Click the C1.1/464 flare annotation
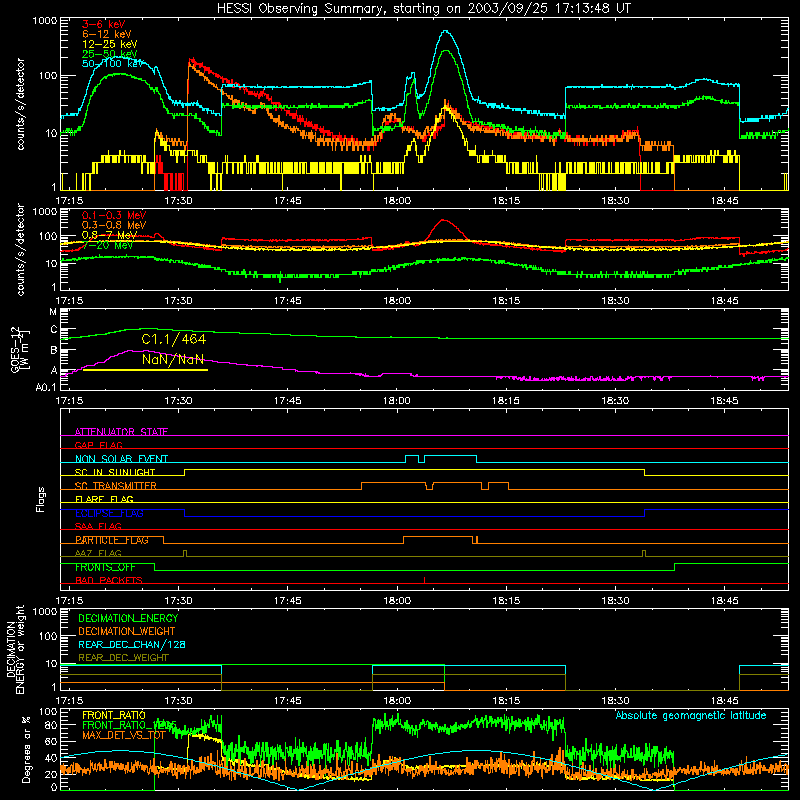Screen dimensions: 800x800 174,339
